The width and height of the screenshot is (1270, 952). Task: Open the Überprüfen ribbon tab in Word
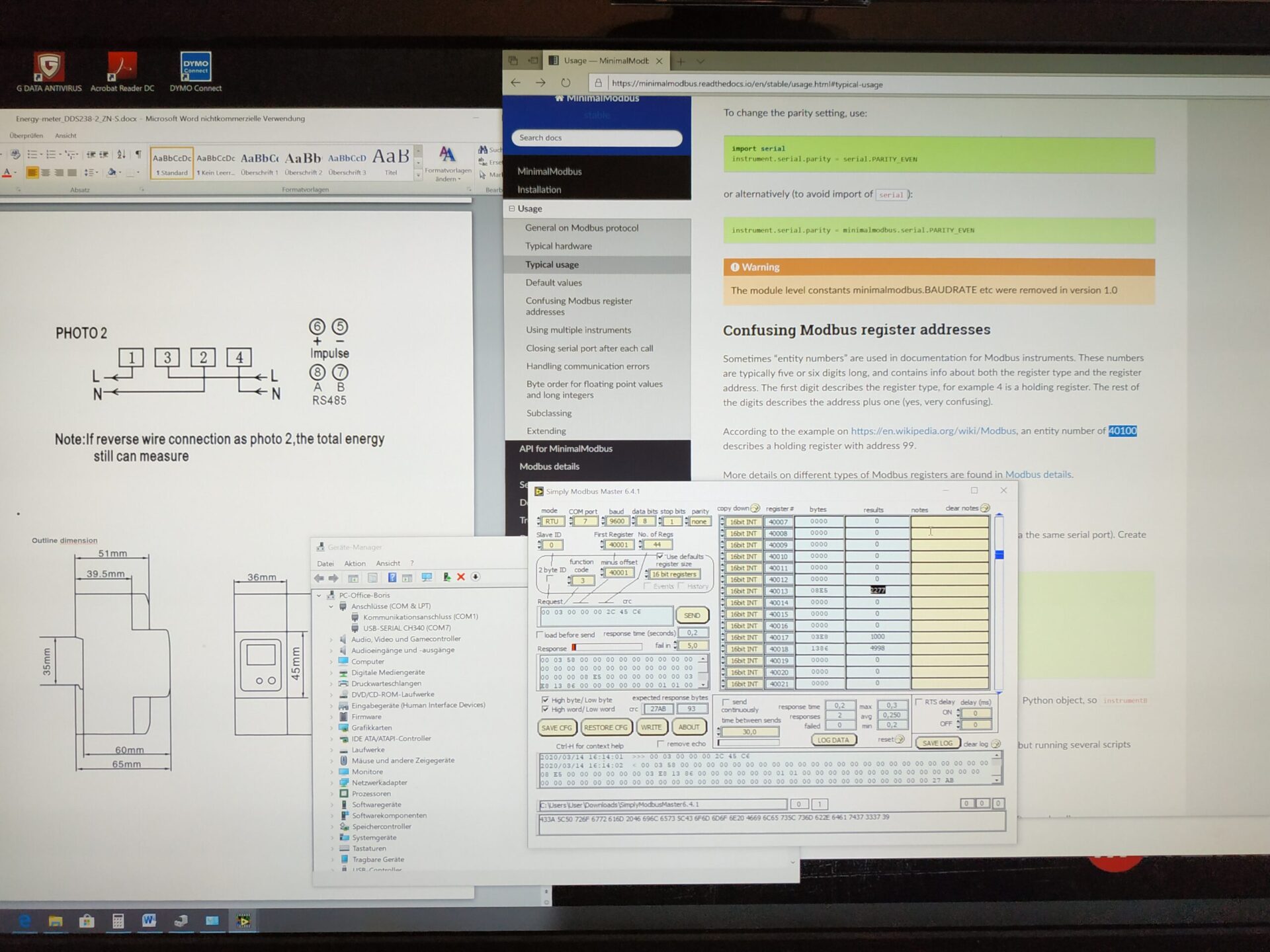coord(26,136)
